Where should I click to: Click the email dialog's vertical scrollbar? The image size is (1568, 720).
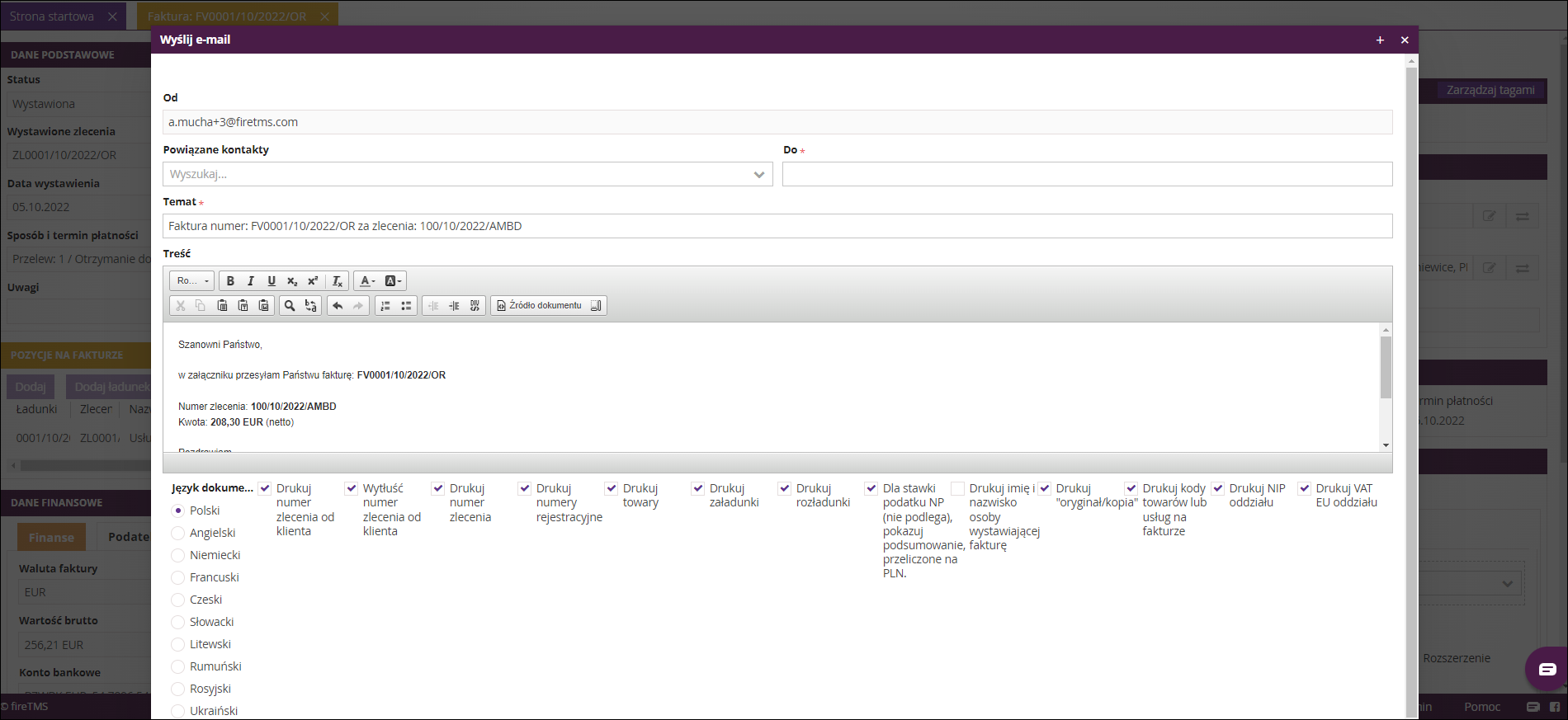(x=1412, y=392)
